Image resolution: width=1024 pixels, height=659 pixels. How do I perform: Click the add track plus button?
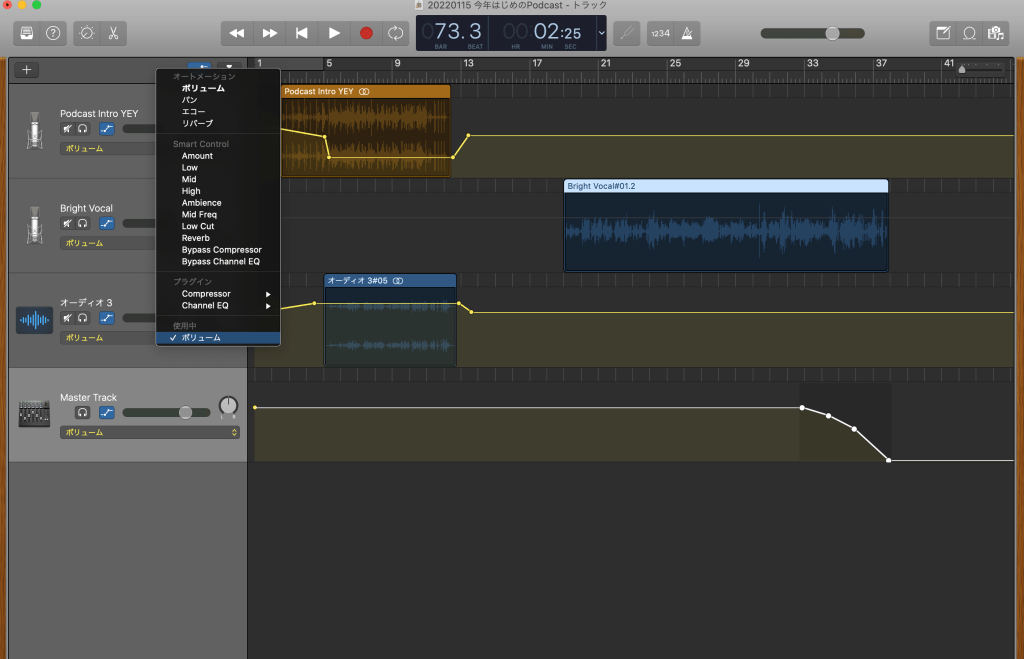27,70
